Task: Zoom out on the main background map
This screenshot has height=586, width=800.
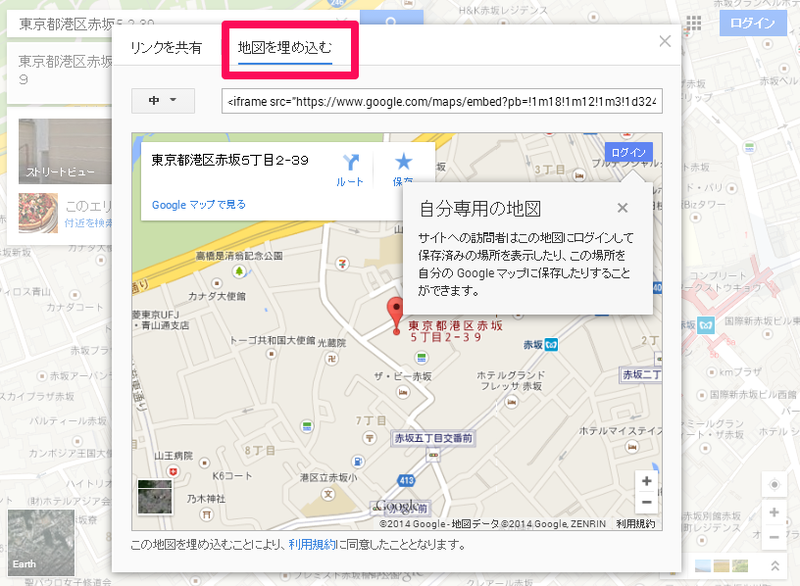Action: coord(774,537)
